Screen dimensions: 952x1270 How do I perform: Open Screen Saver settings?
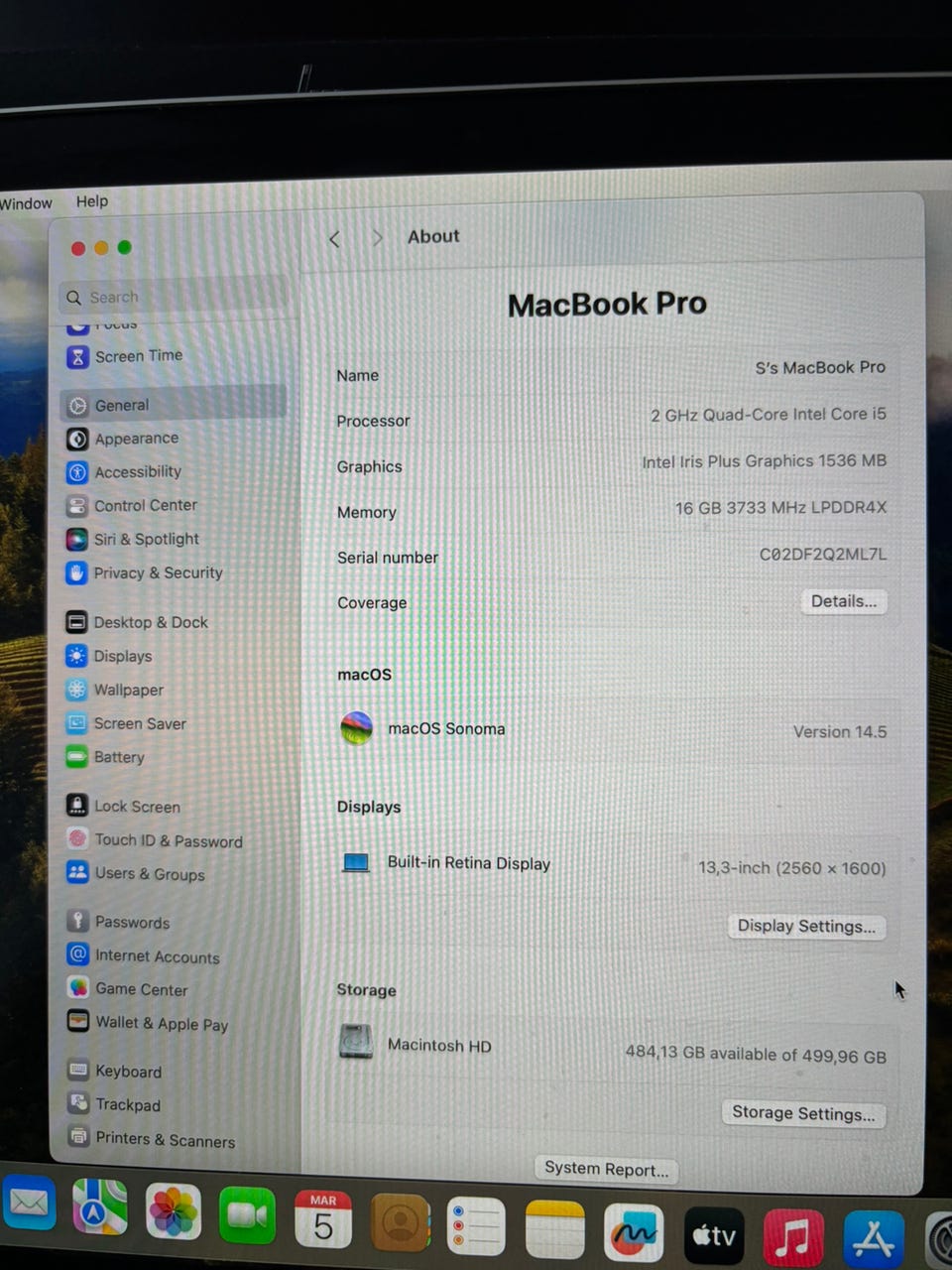126,723
